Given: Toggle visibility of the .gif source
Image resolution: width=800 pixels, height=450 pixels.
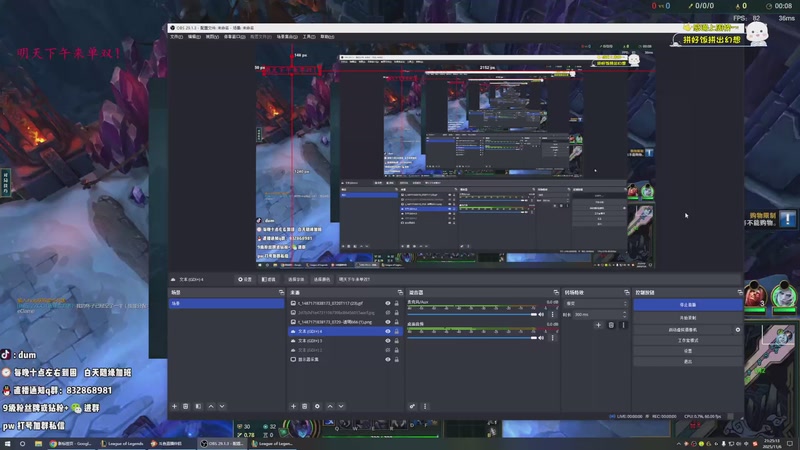Looking at the screenshot, I should (x=388, y=303).
